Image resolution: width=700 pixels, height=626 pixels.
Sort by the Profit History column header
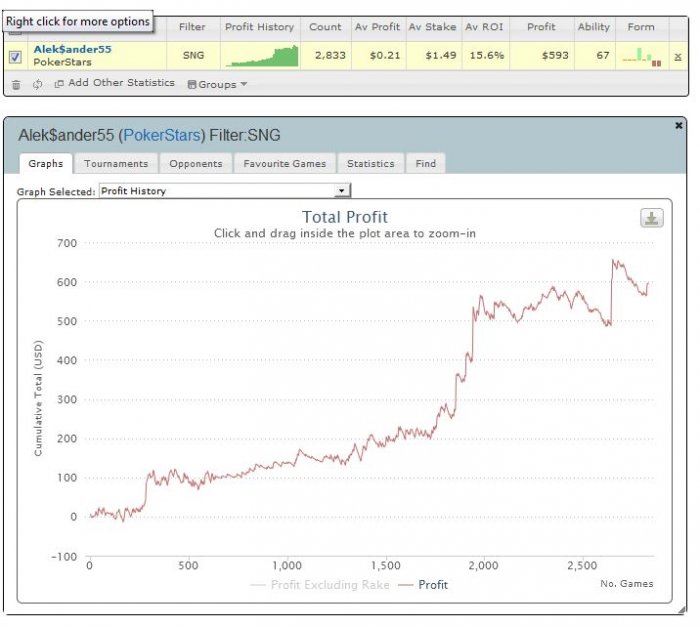pyautogui.click(x=260, y=27)
